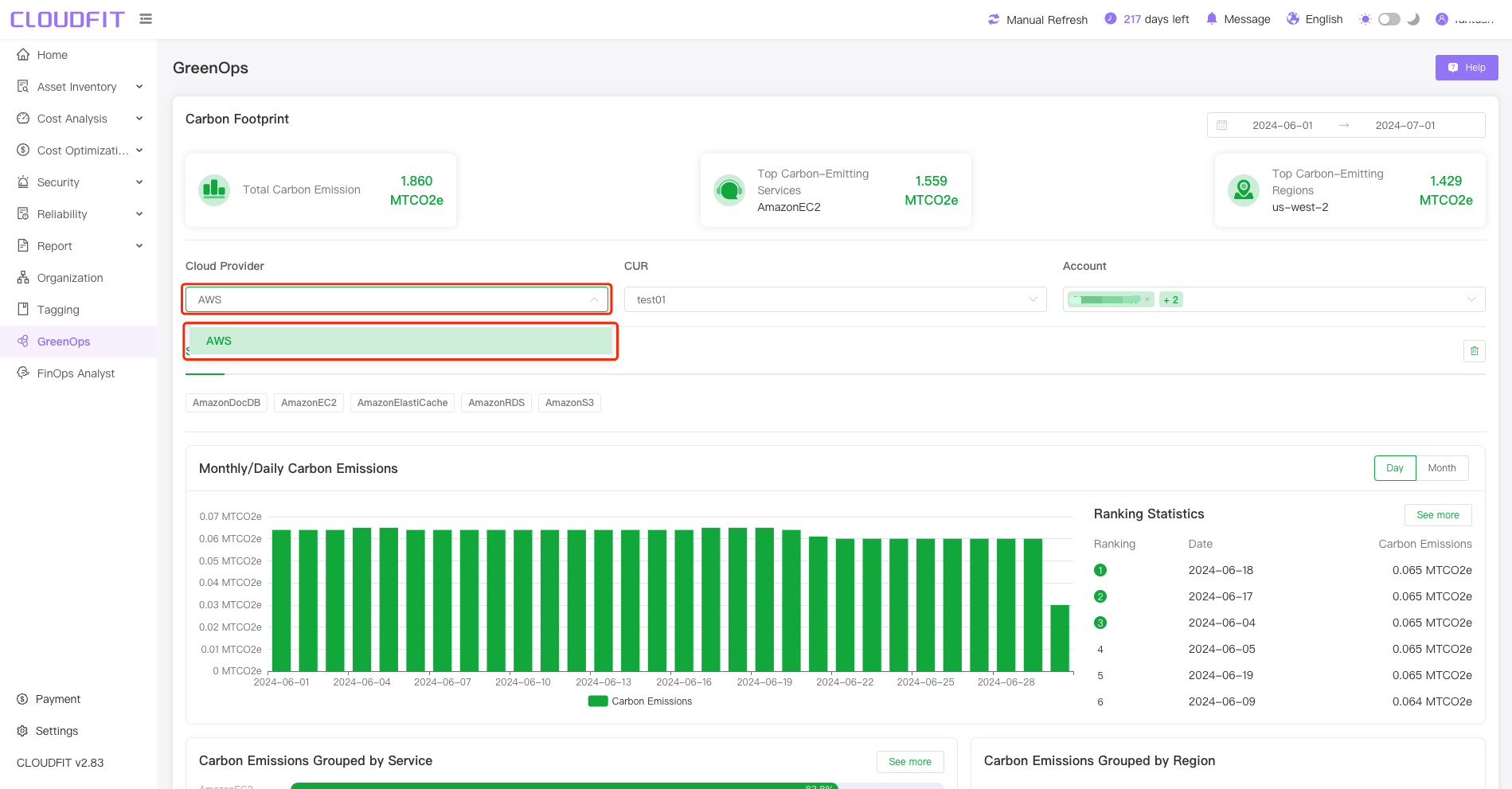Open FinOps Analyst menu item
Viewport: 1512px width, 789px height.
tap(78, 373)
